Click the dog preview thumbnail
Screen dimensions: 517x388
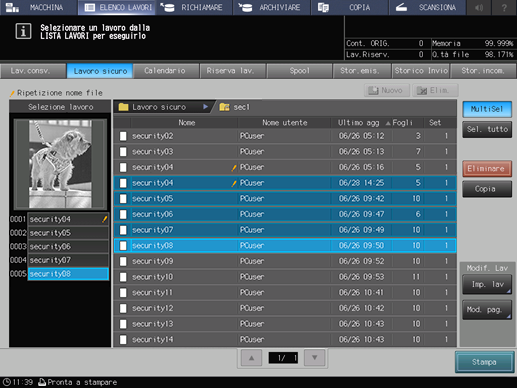[60, 164]
